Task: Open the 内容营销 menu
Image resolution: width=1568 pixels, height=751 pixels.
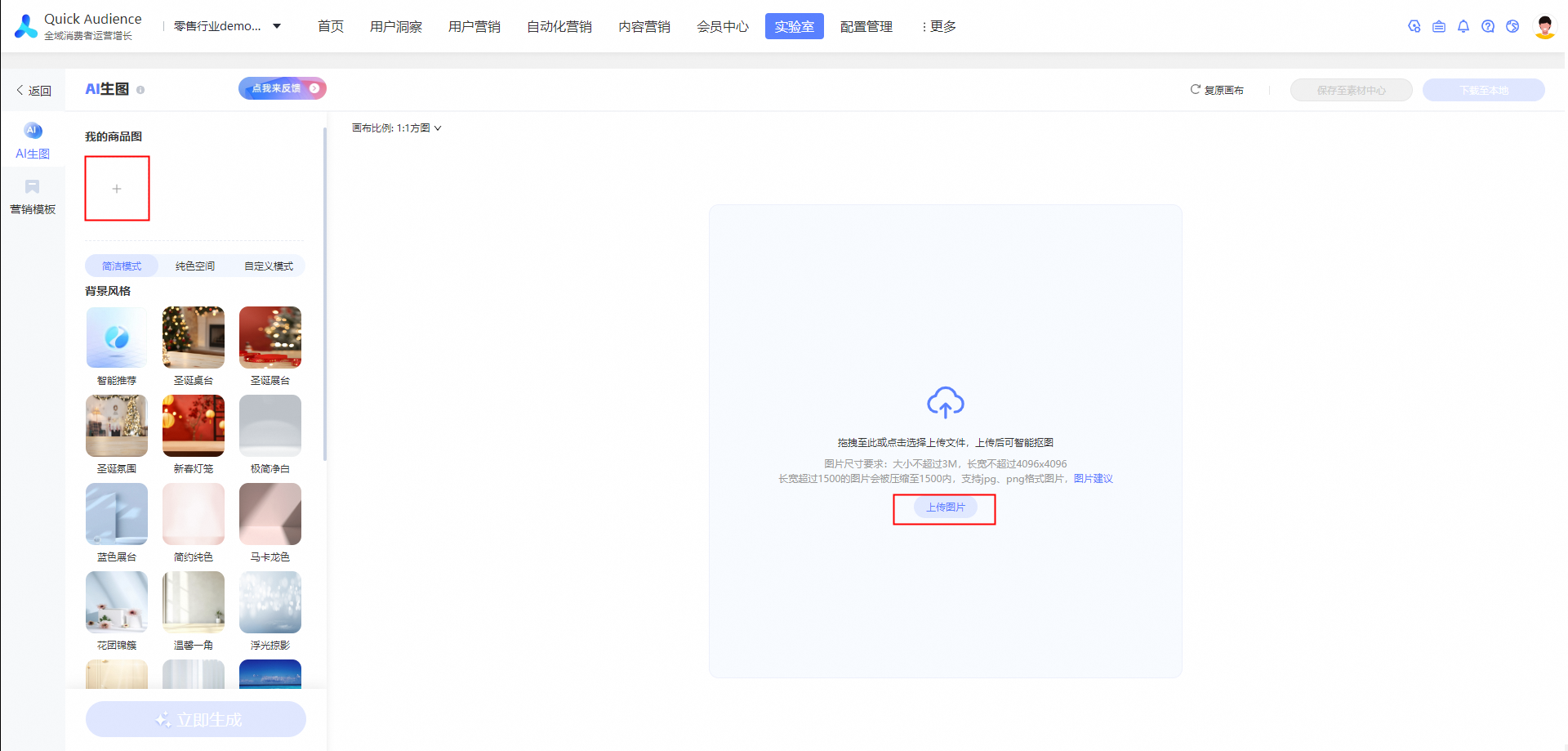Action: (644, 26)
